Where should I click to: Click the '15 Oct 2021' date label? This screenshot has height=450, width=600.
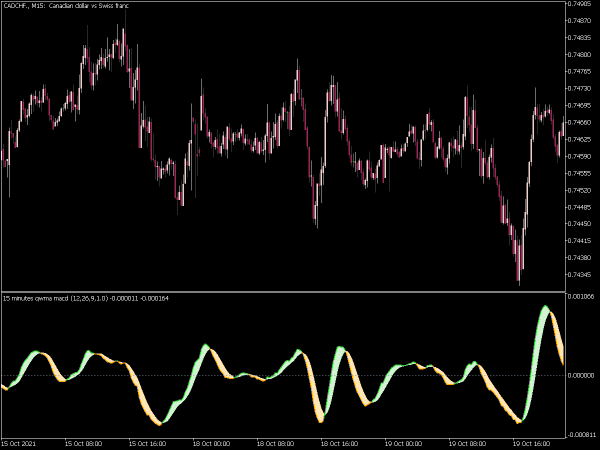(x=22, y=443)
